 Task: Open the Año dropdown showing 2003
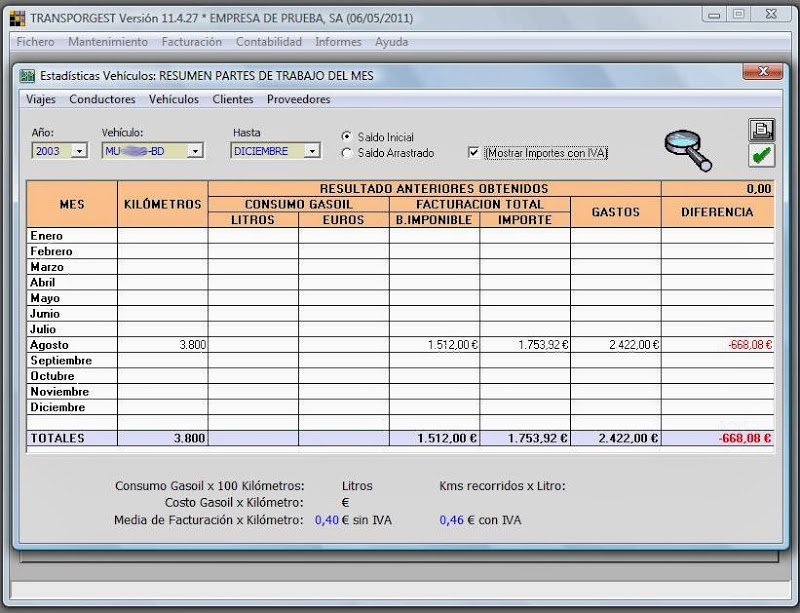tap(79, 151)
